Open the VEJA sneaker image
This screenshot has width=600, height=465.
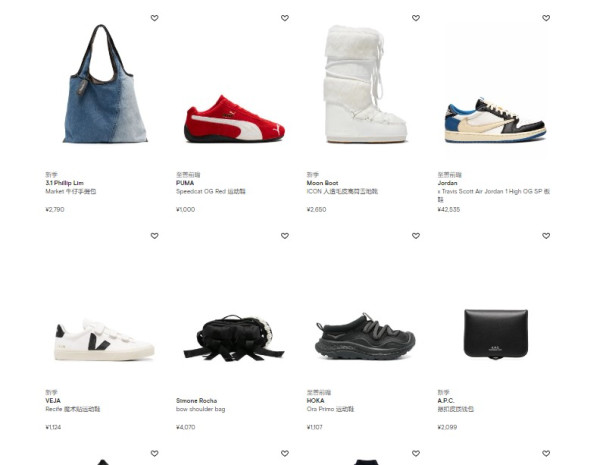[104, 340]
